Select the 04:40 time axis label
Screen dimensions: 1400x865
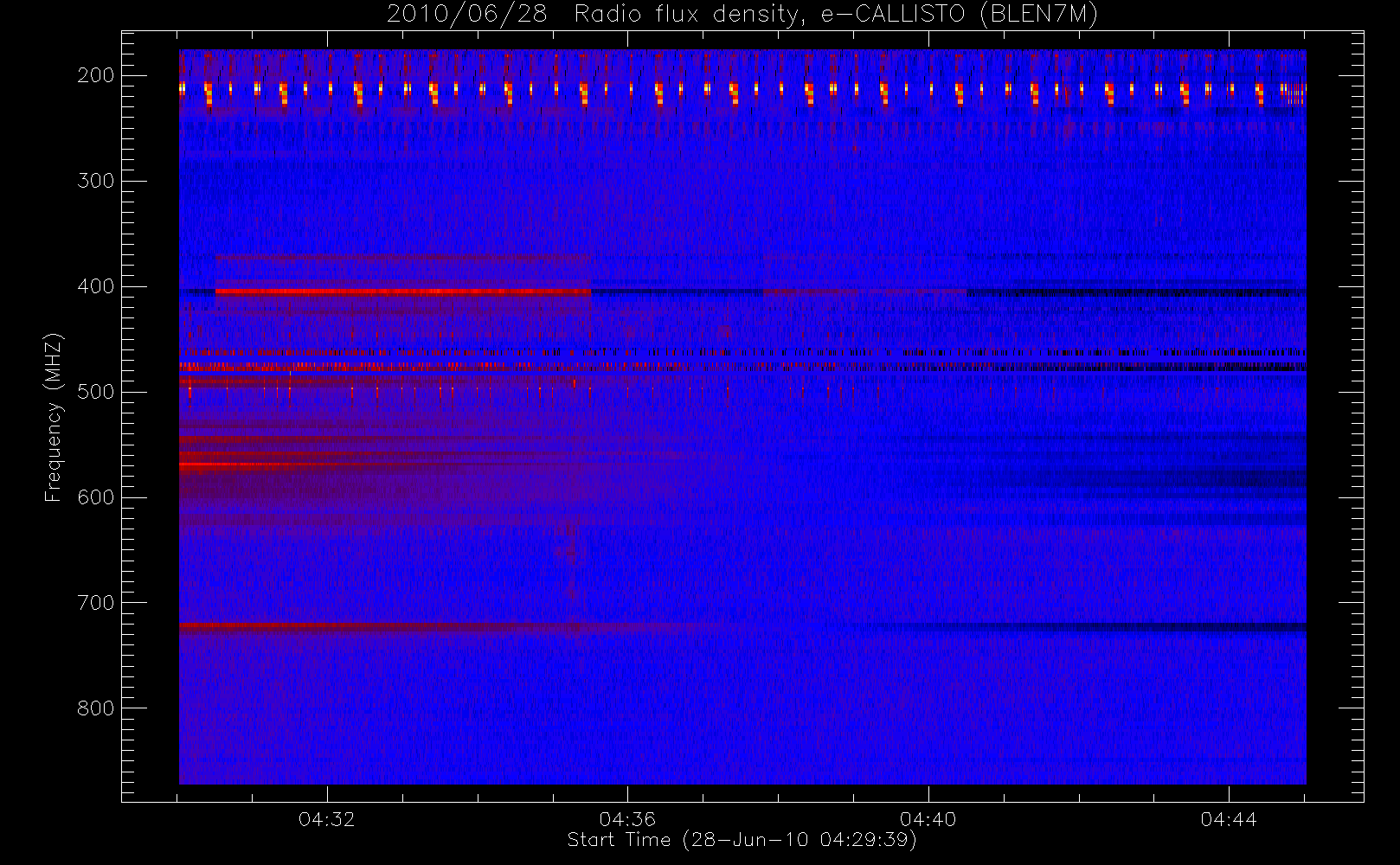pos(928,819)
